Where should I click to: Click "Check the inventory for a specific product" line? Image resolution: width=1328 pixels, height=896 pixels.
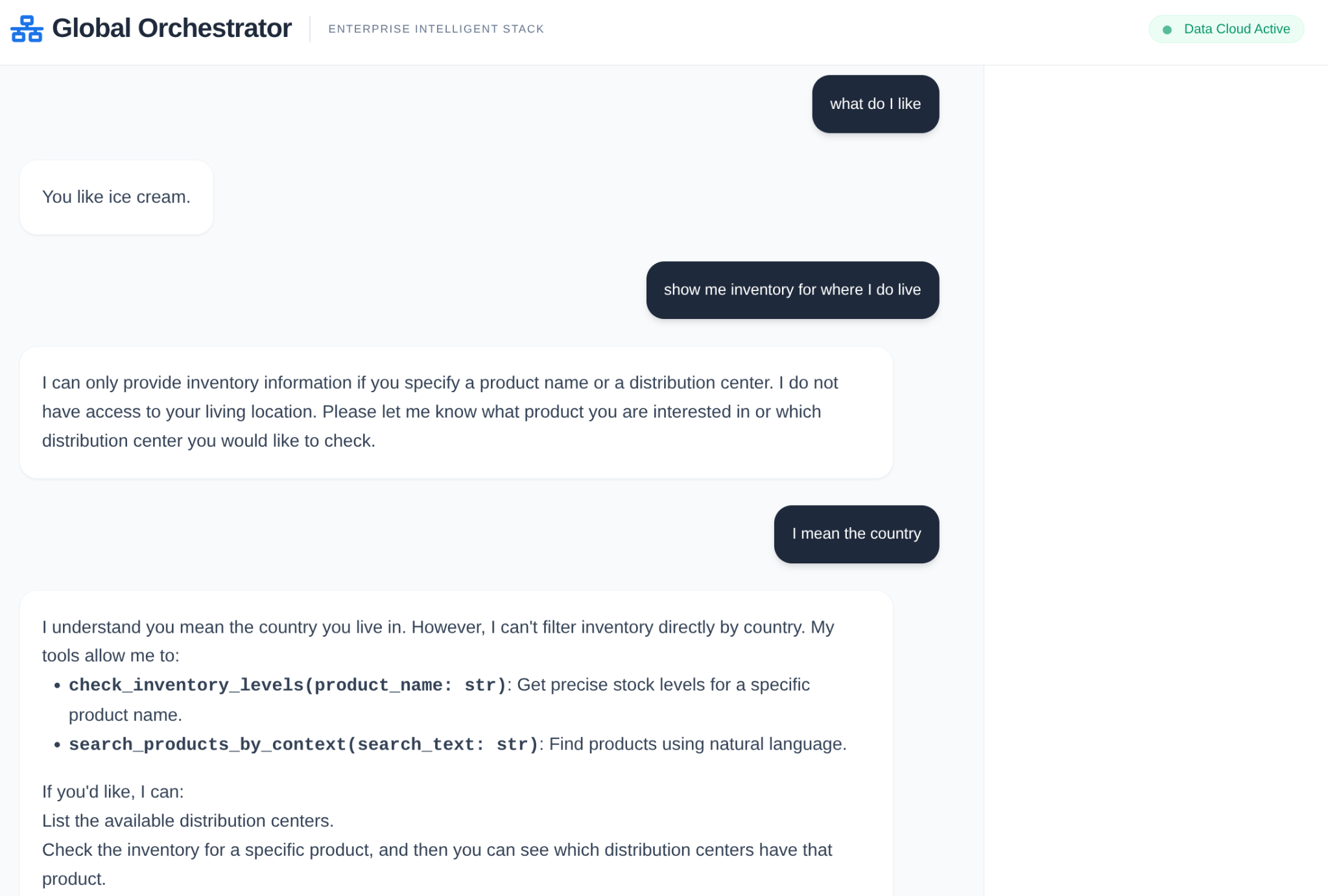coord(436,850)
